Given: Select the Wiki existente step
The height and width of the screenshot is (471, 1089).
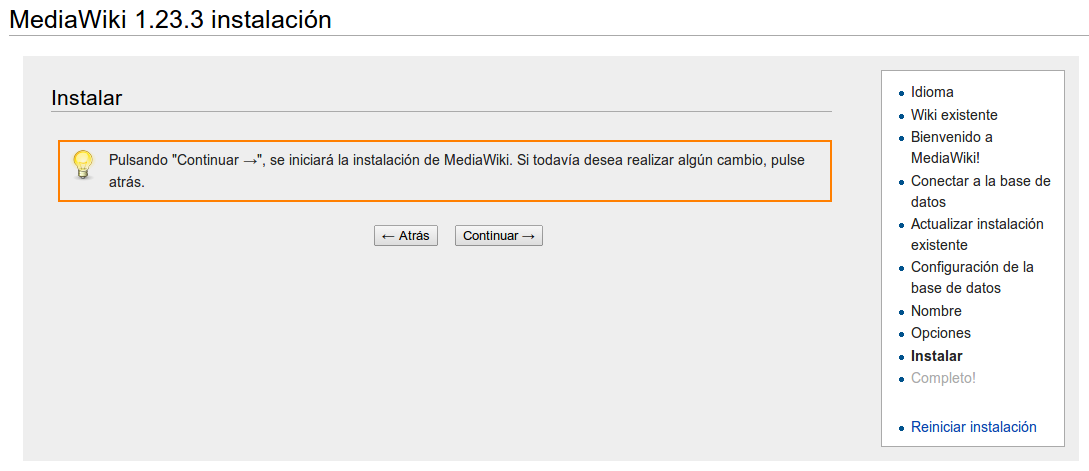Looking at the screenshot, I should pyautogui.click(x=954, y=115).
